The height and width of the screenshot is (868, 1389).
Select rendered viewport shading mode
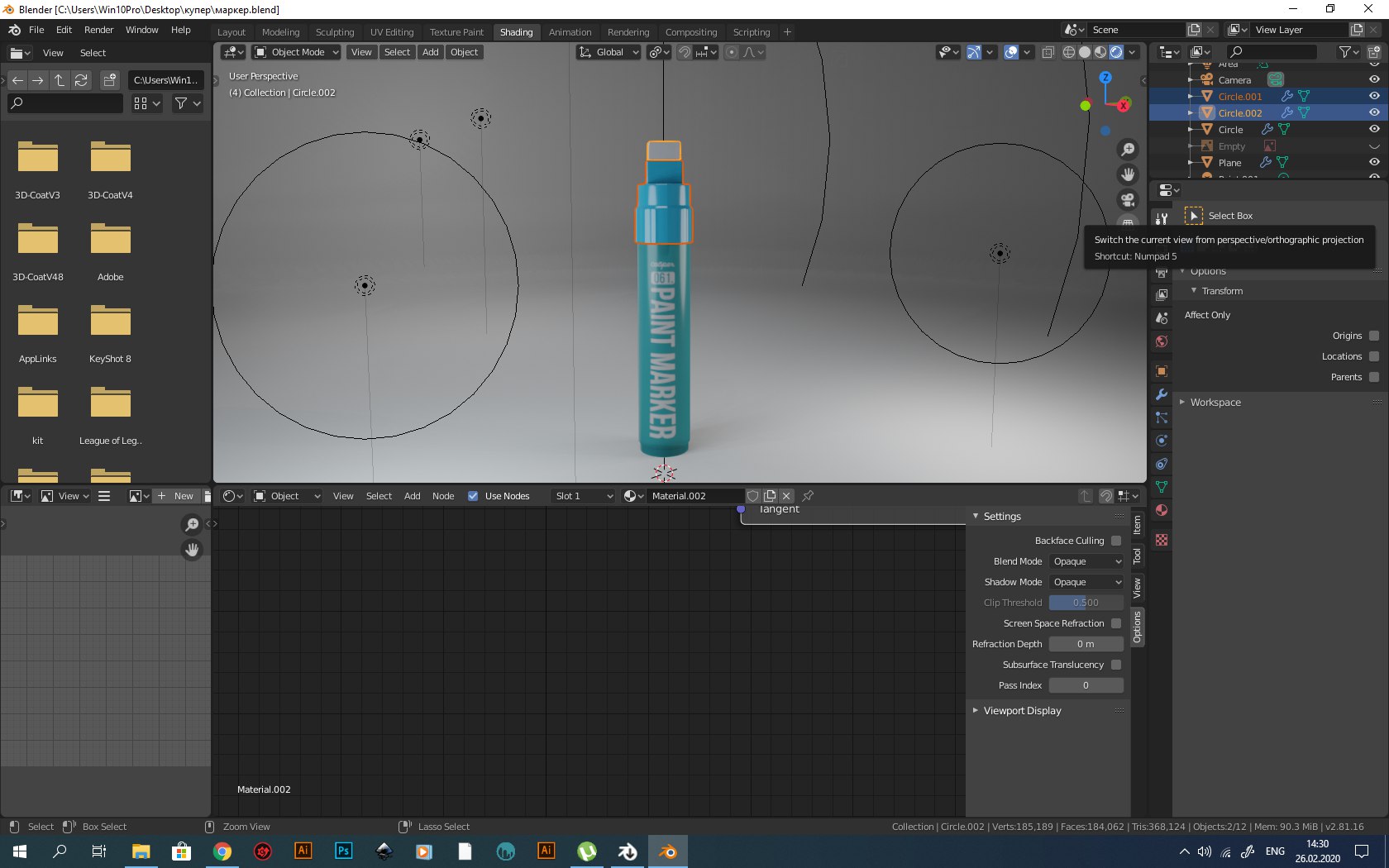point(1116,52)
